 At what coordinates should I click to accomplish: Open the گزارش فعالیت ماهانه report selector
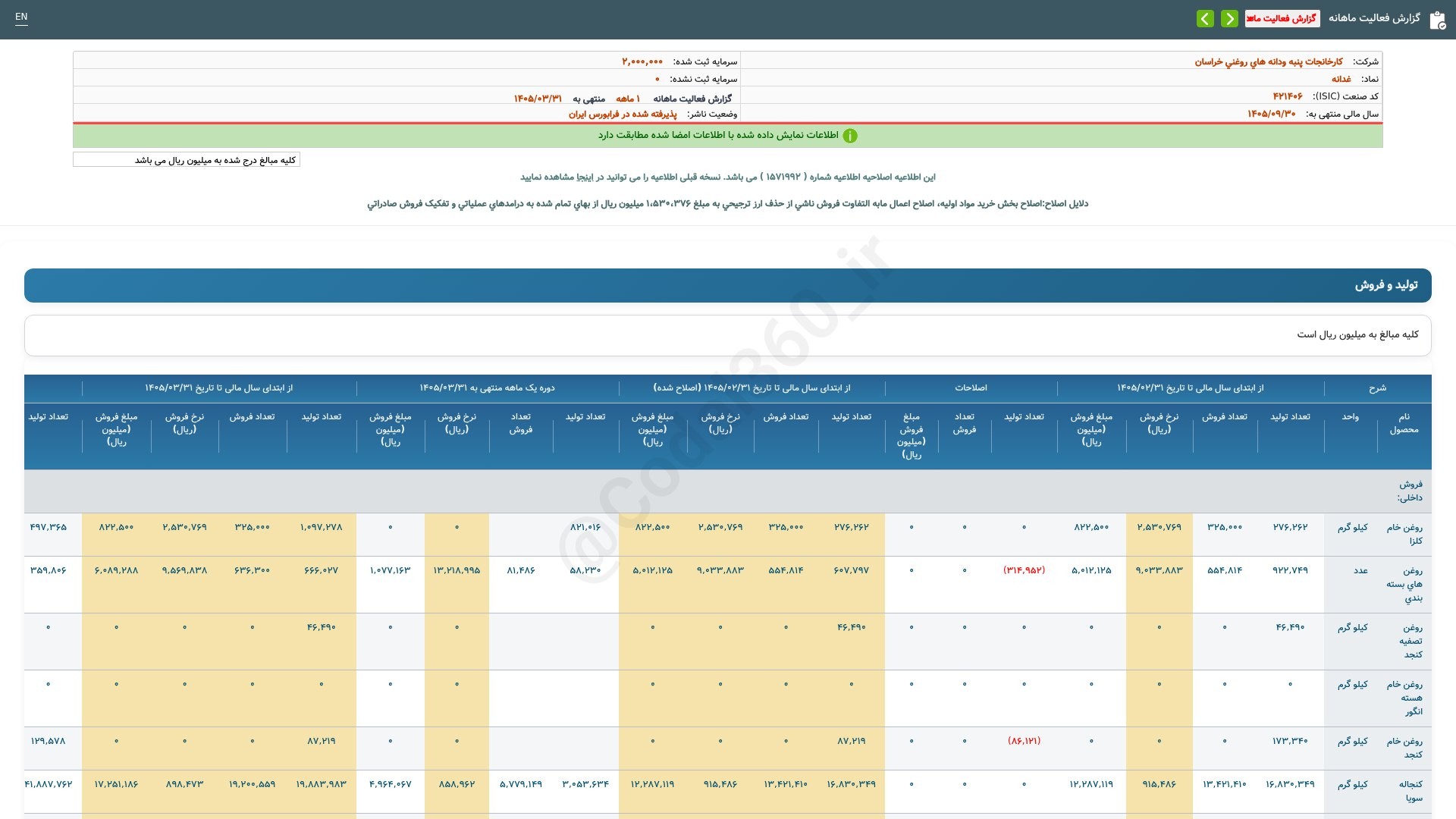(1282, 18)
